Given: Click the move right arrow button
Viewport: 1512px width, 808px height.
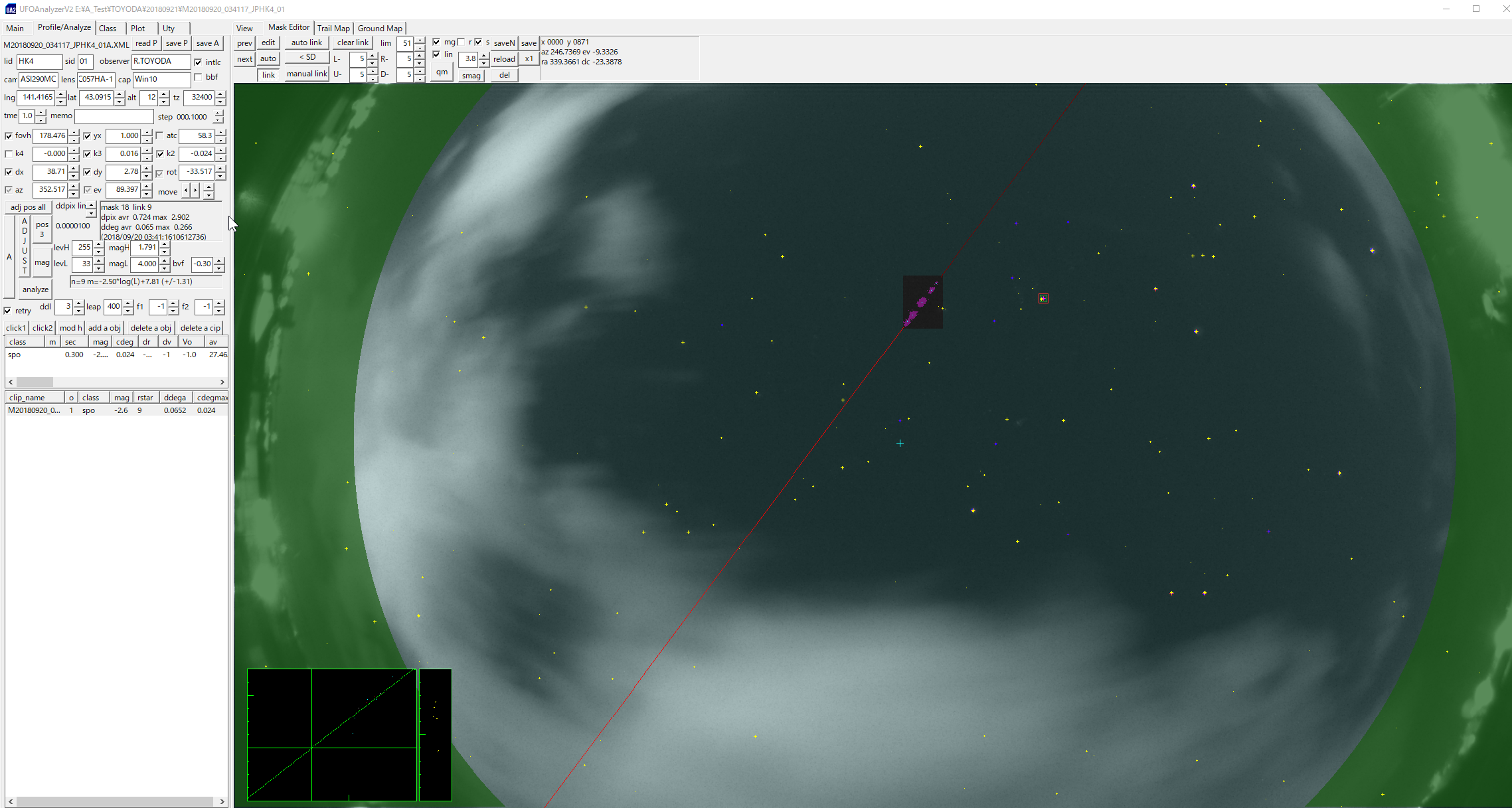Looking at the screenshot, I should pyautogui.click(x=195, y=191).
